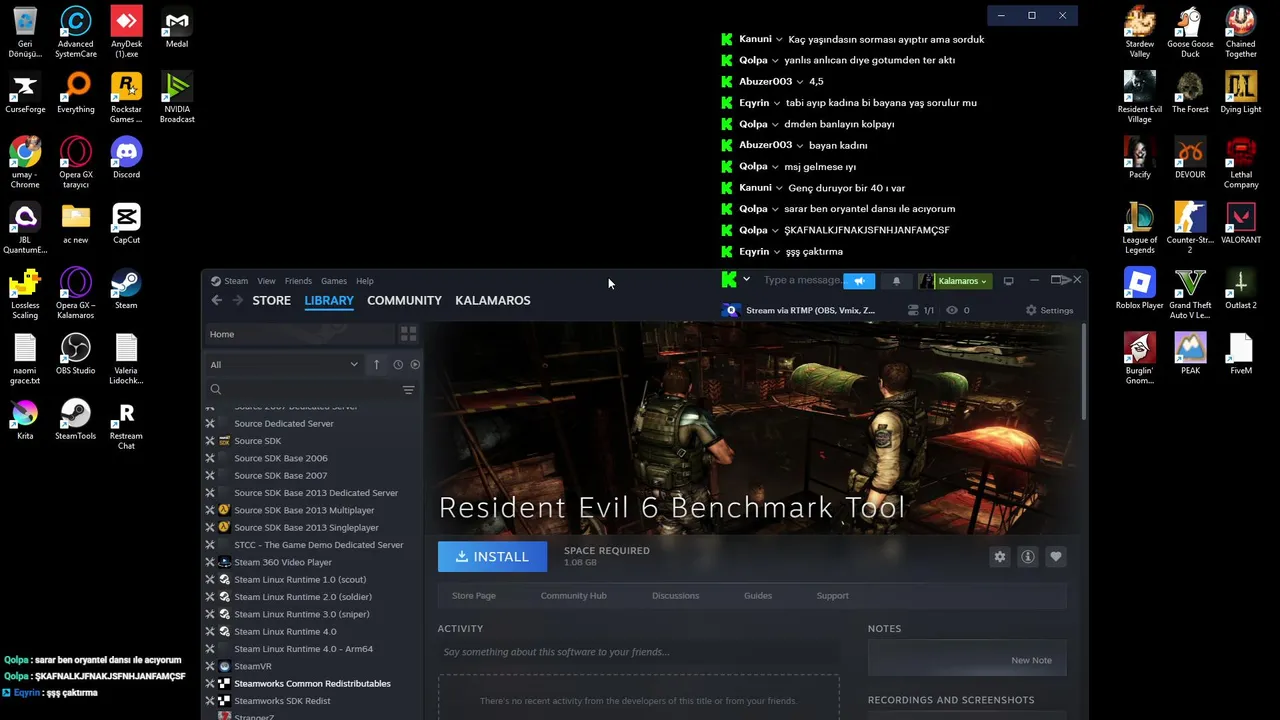The image size is (1280, 720).
Task: Expand chevron next to Kick logo in message bar
Action: (746, 280)
